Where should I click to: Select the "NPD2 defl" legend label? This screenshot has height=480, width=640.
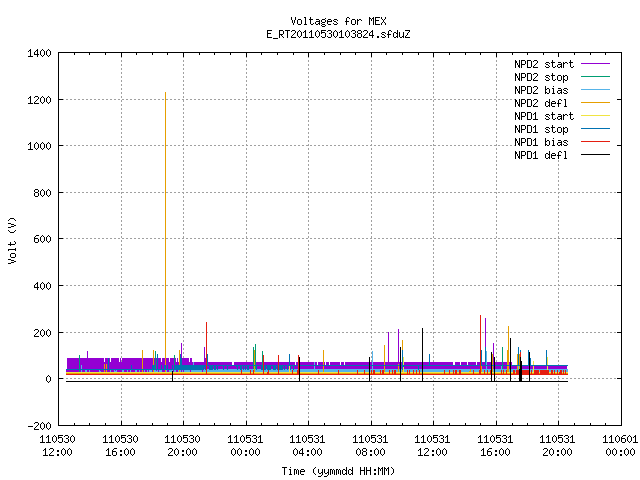(541, 103)
